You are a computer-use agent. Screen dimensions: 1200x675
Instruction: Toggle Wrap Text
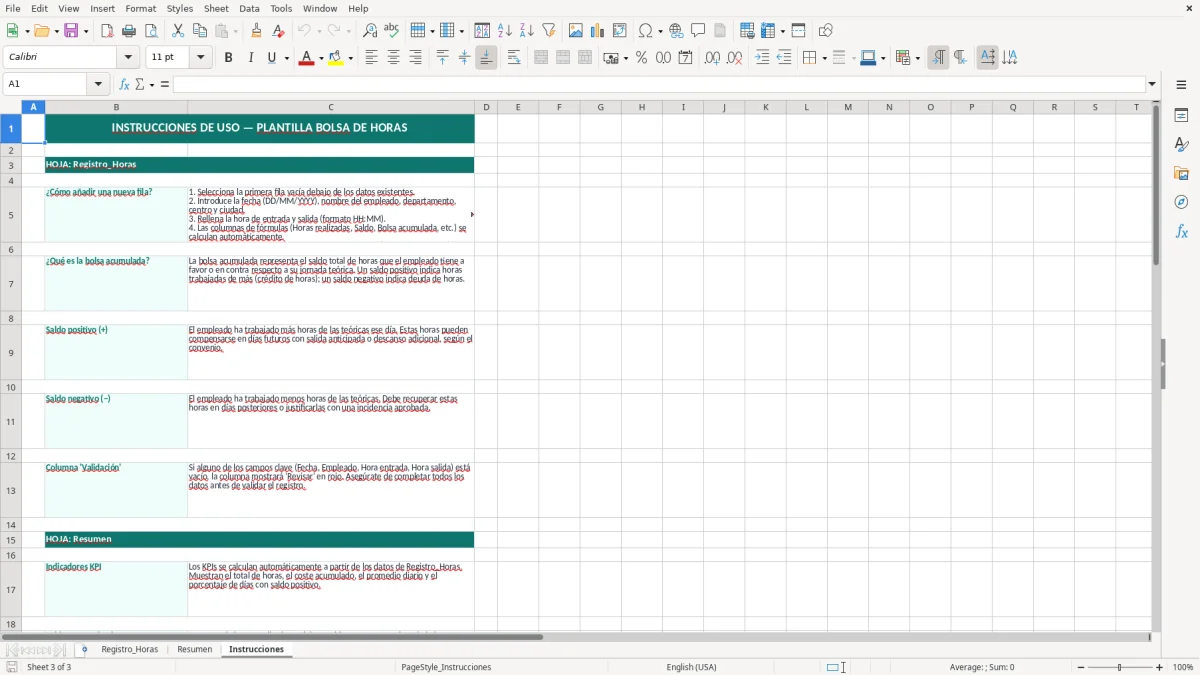[514, 58]
